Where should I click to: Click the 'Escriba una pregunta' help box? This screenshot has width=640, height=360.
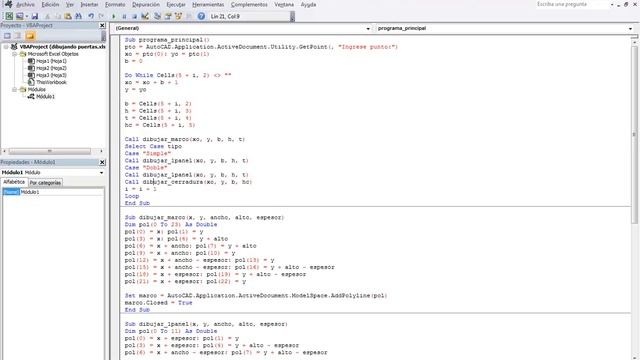pos(572,4)
